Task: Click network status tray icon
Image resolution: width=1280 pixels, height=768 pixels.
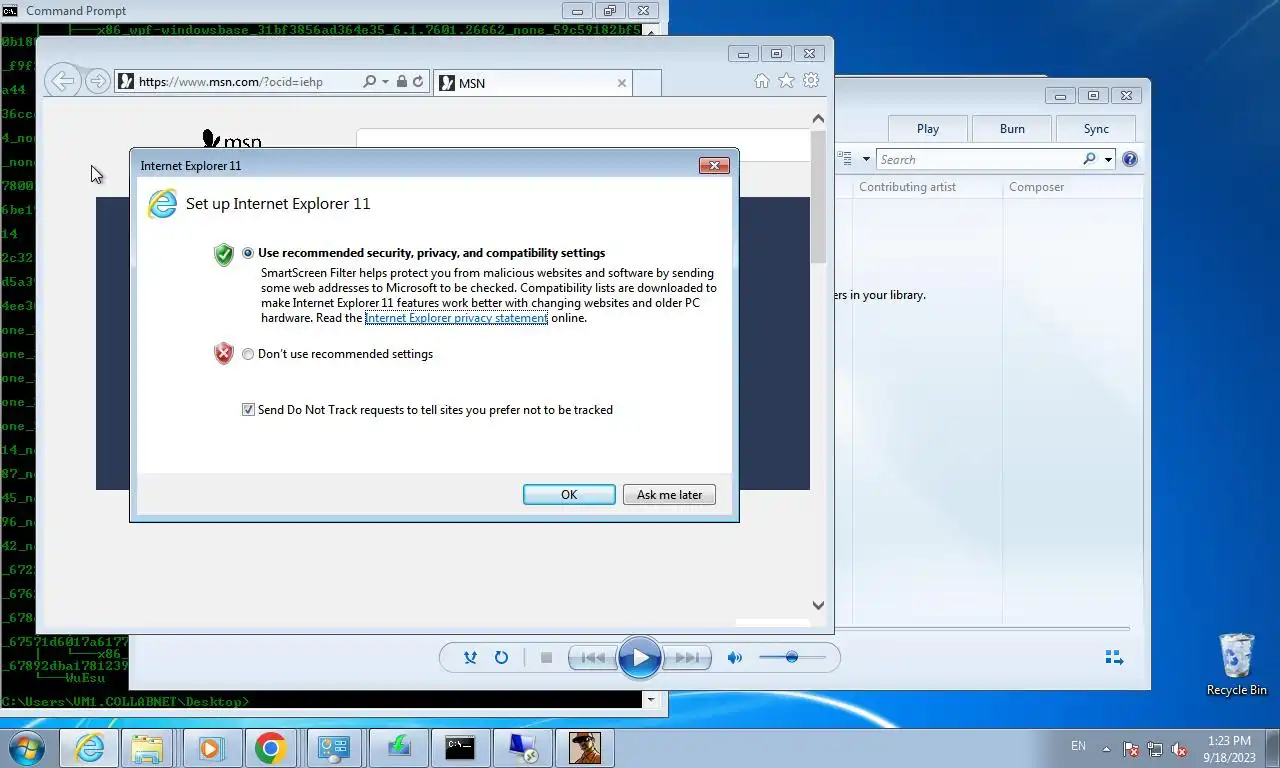Action: [x=1155, y=748]
